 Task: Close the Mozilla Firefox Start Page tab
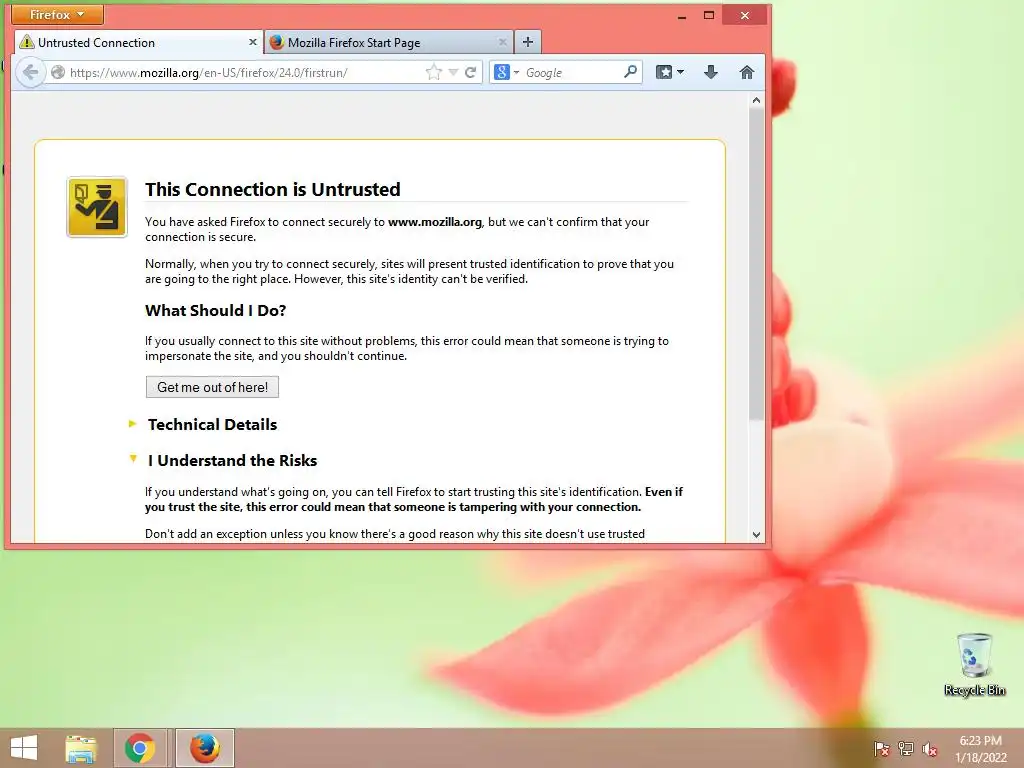click(x=502, y=42)
